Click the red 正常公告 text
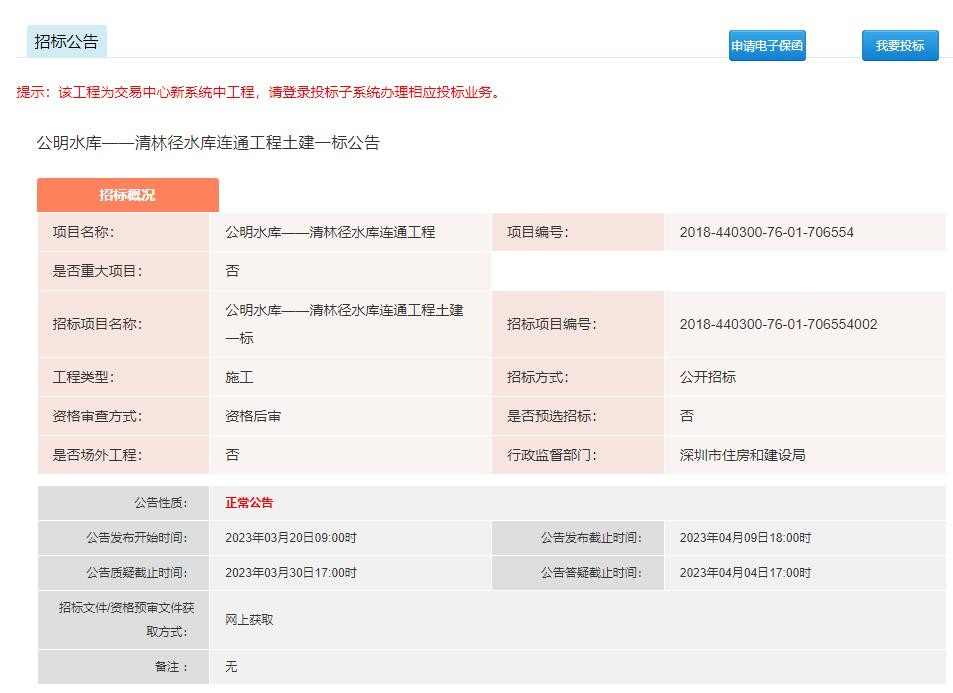The width and height of the screenshot is (953, 693). pos(249,503)
